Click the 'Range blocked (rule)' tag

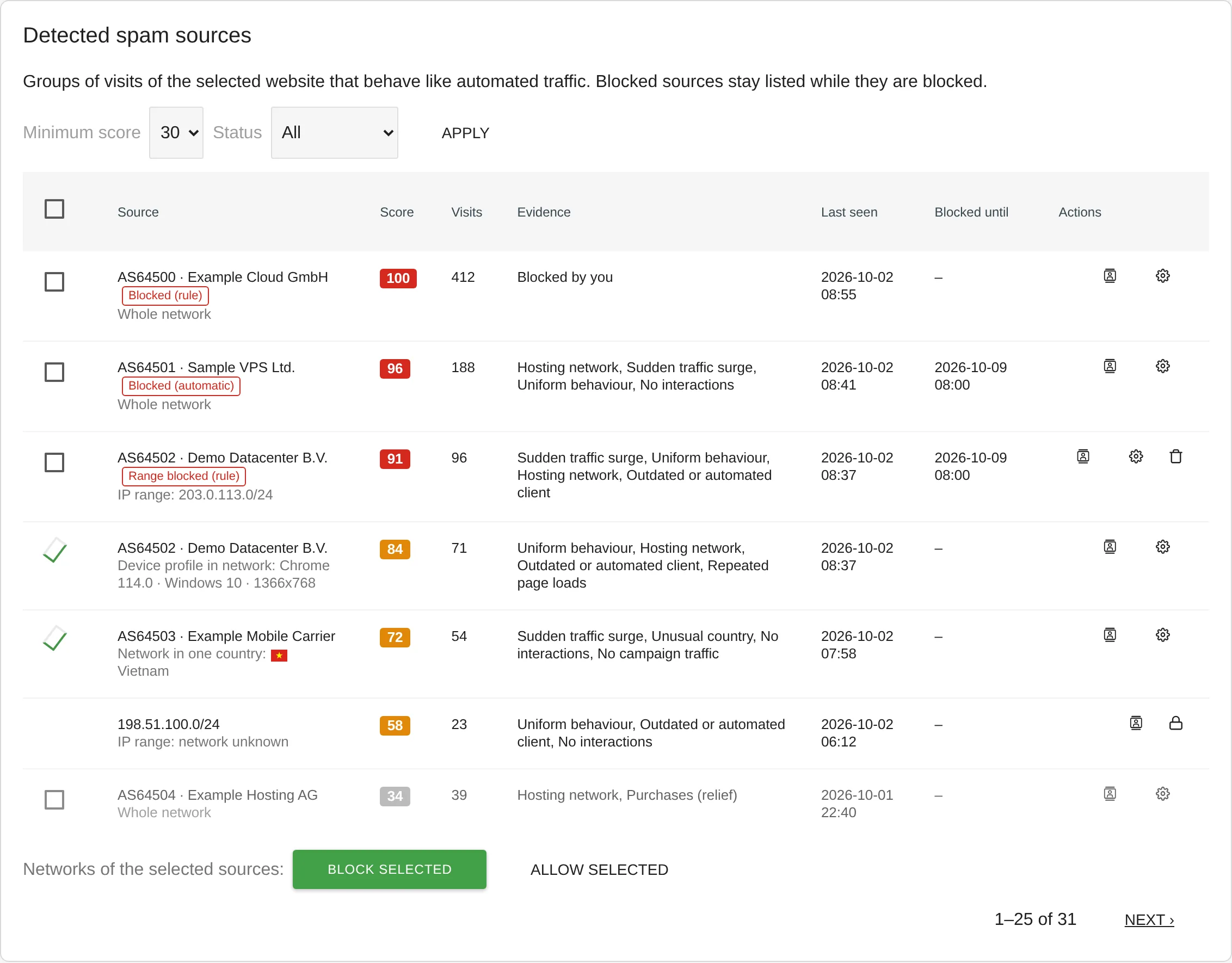[184, 476]
